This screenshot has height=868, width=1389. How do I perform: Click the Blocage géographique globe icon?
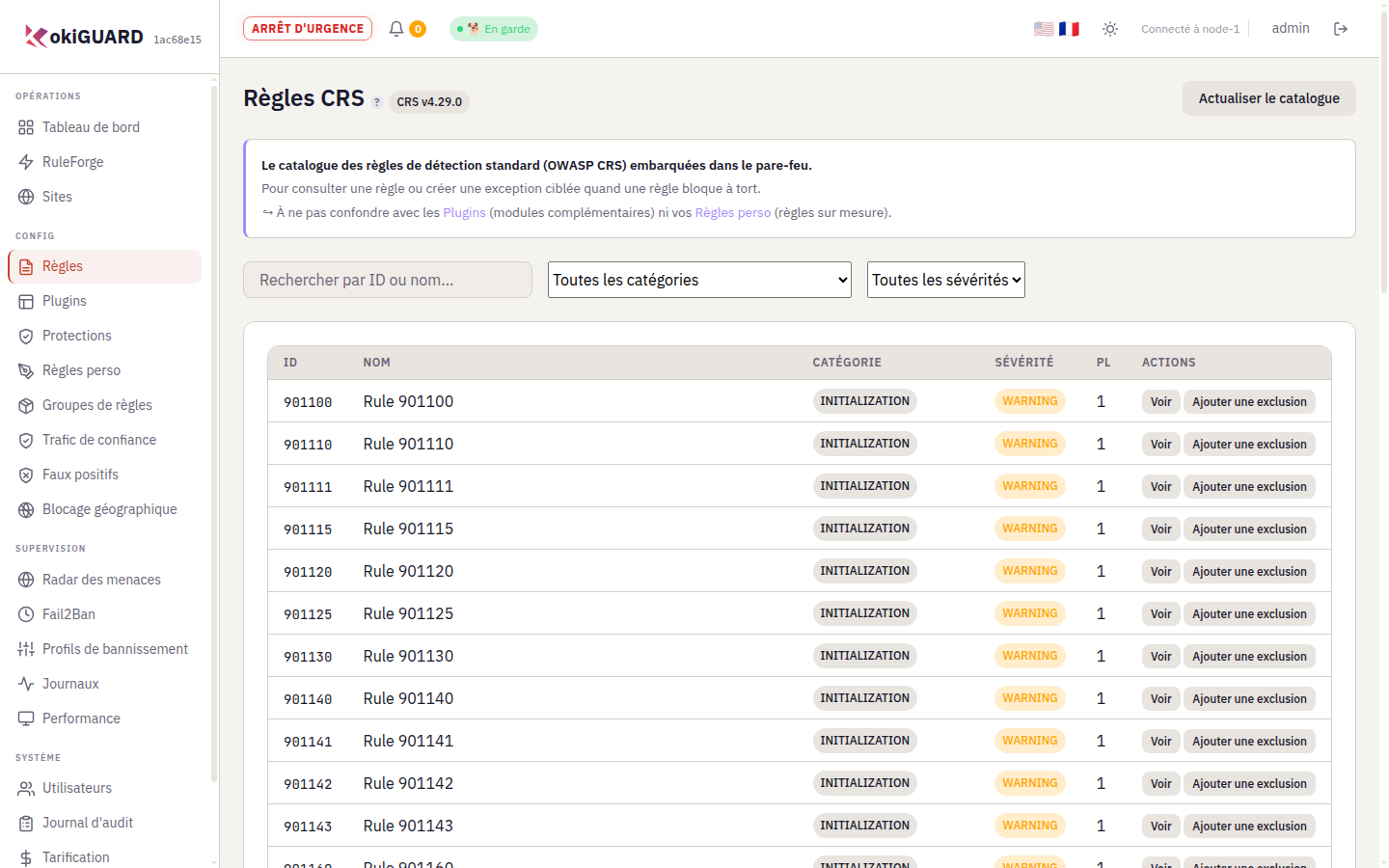[26, 509]
